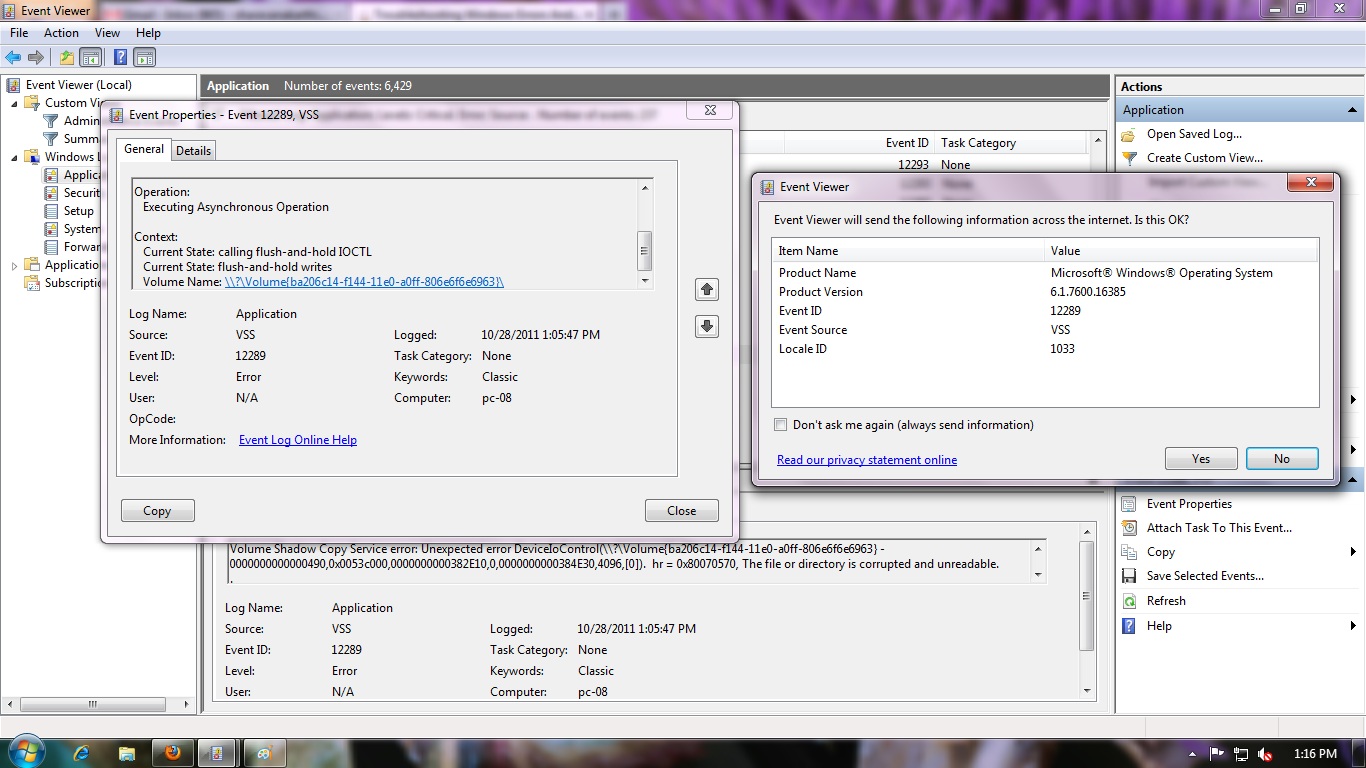Click the clock showing 1:16 PM
1366x768 pixels.
pyautogui.click(x=1315, y=754)
